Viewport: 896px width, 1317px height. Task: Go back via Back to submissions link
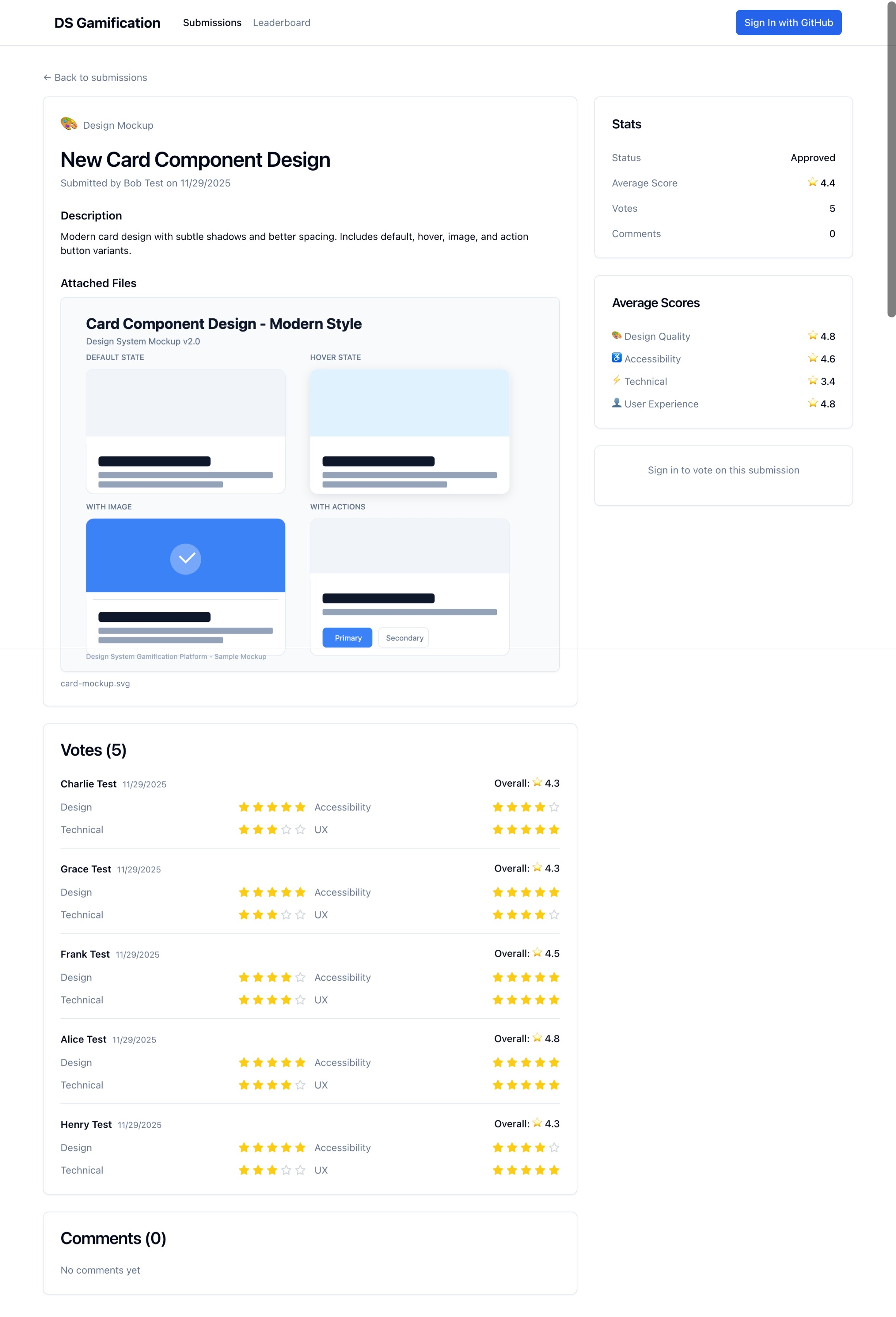(x=95, y=78)
